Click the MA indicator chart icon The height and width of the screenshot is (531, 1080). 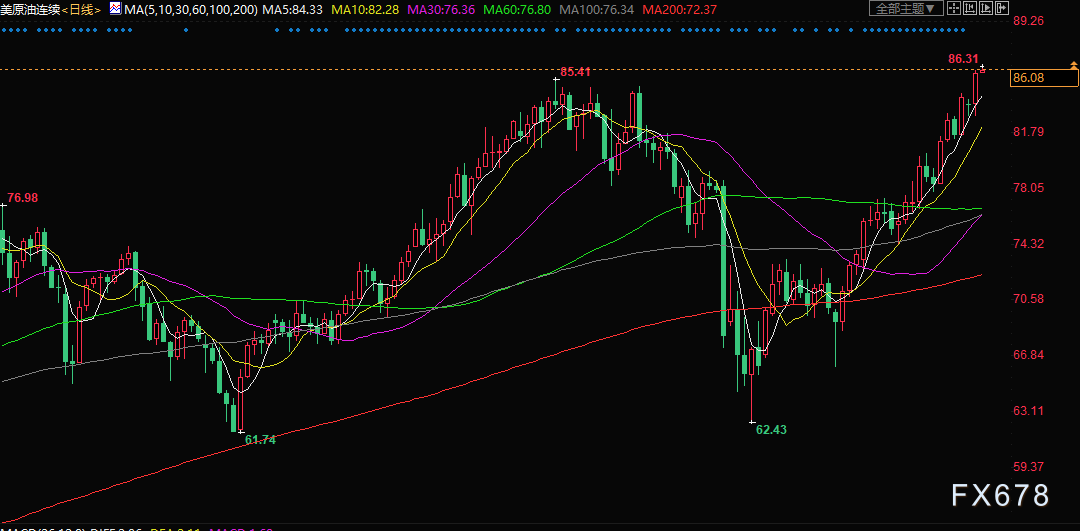coord(115,8)
